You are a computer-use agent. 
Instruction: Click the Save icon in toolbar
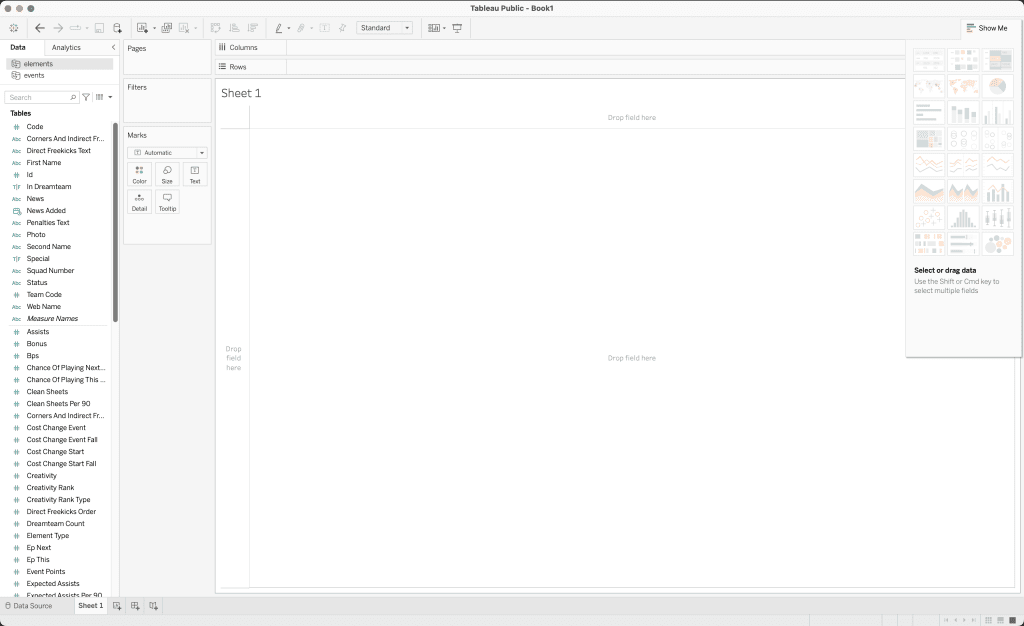pyautogui.click(x=99, y=28)
